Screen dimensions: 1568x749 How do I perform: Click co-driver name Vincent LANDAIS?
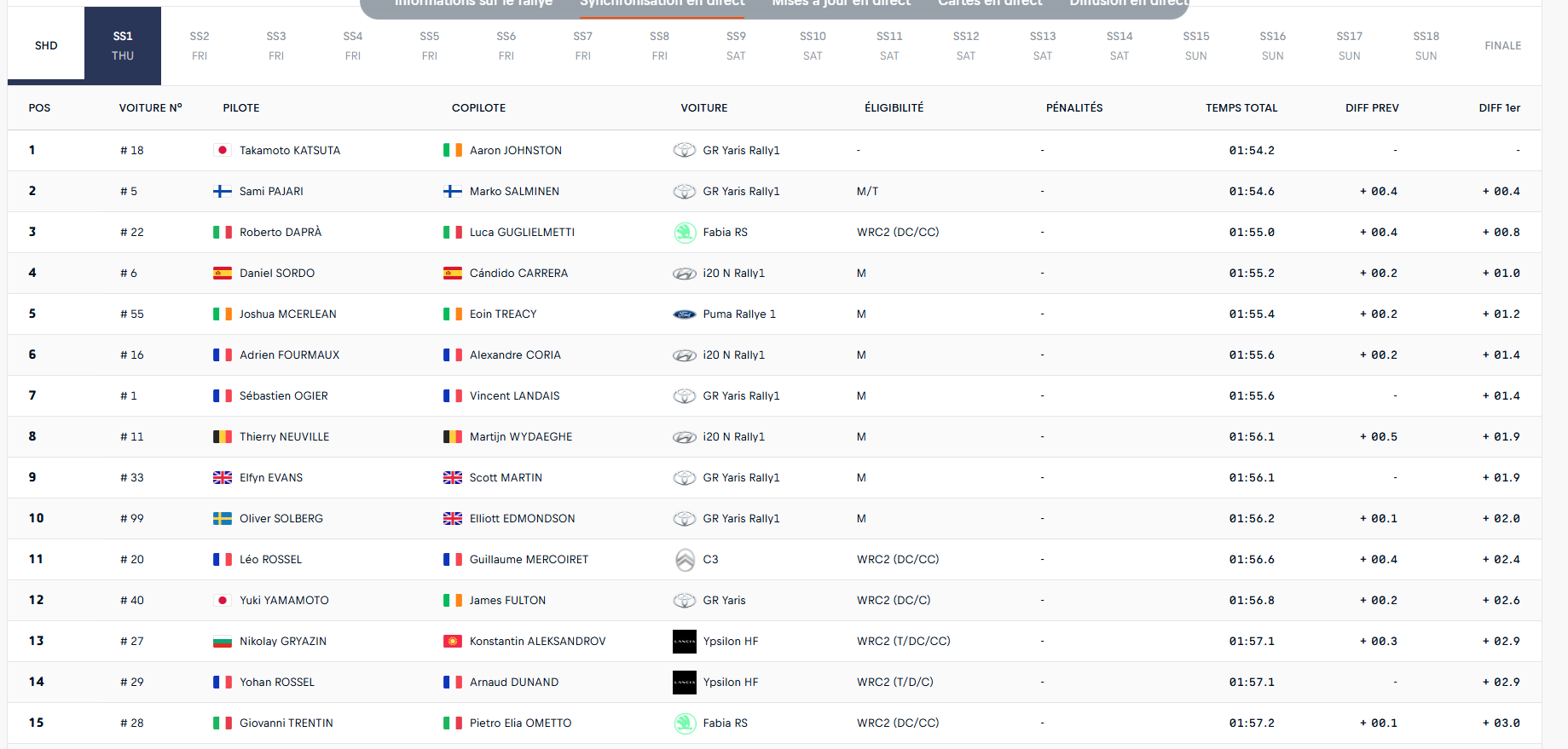(x=515, y=396)
